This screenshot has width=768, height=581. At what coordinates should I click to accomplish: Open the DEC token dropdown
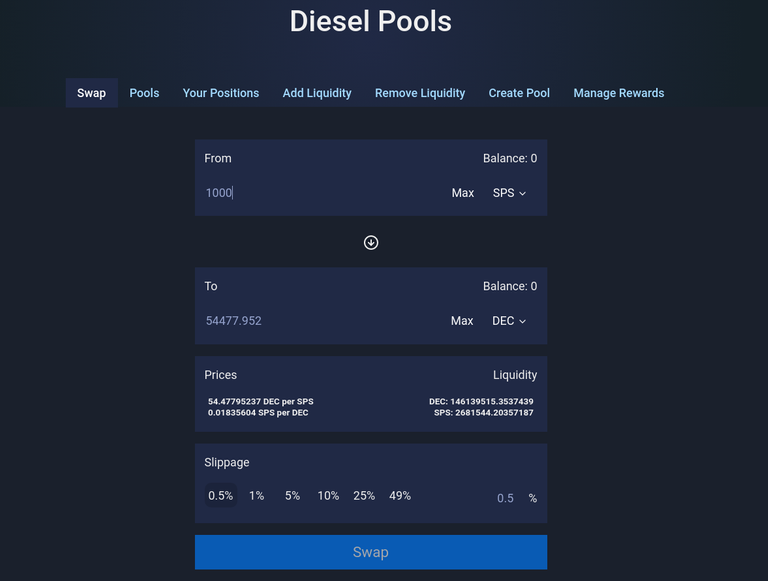tap(509, 321)
